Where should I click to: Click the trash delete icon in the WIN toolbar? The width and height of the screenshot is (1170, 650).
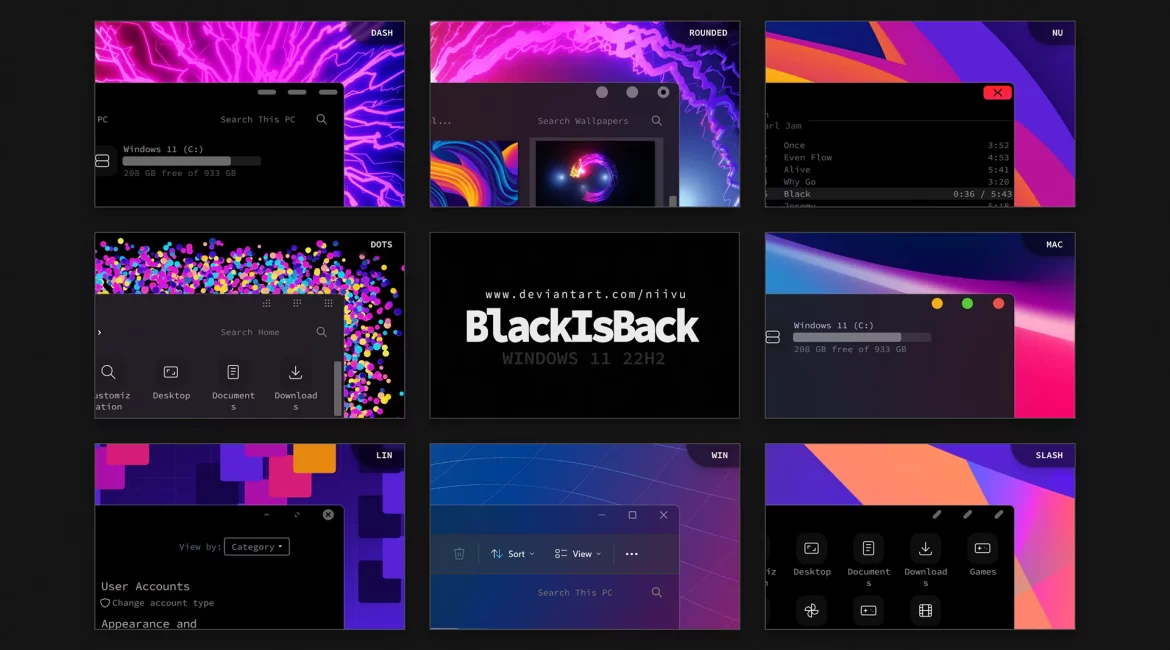pyautogui.click(x=459, y=554)
